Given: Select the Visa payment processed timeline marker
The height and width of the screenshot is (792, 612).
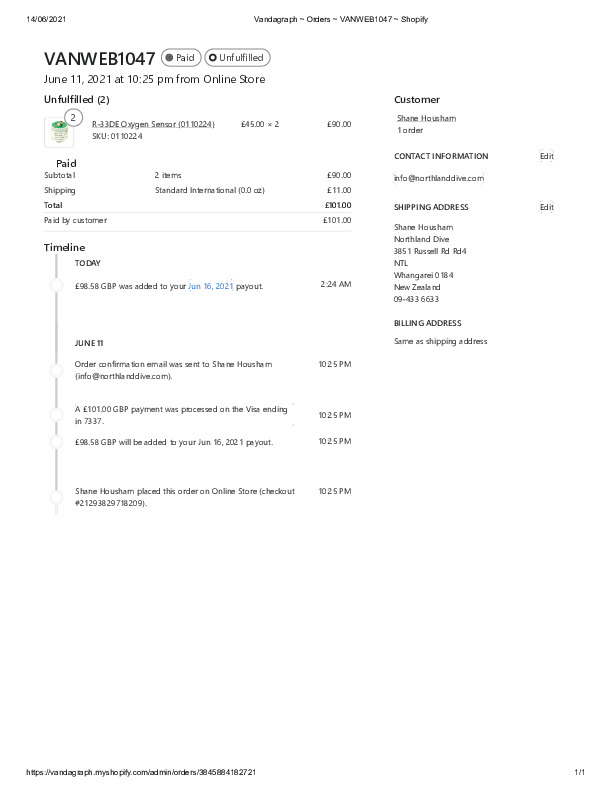Looking at the screenshot, I should (57, 415).
